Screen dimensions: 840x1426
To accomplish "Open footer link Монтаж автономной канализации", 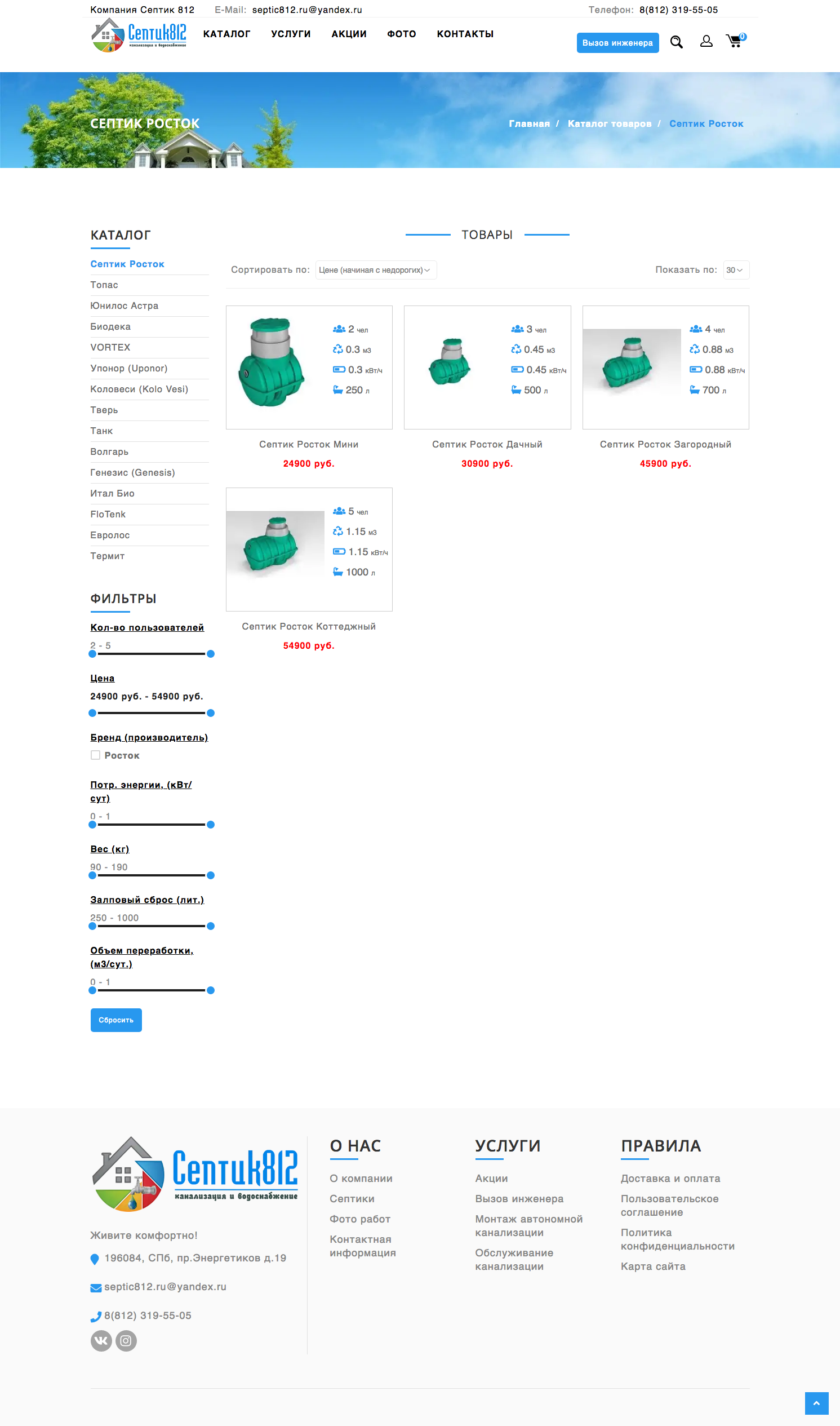I will pyautogui.click(x=528, y=1226).
